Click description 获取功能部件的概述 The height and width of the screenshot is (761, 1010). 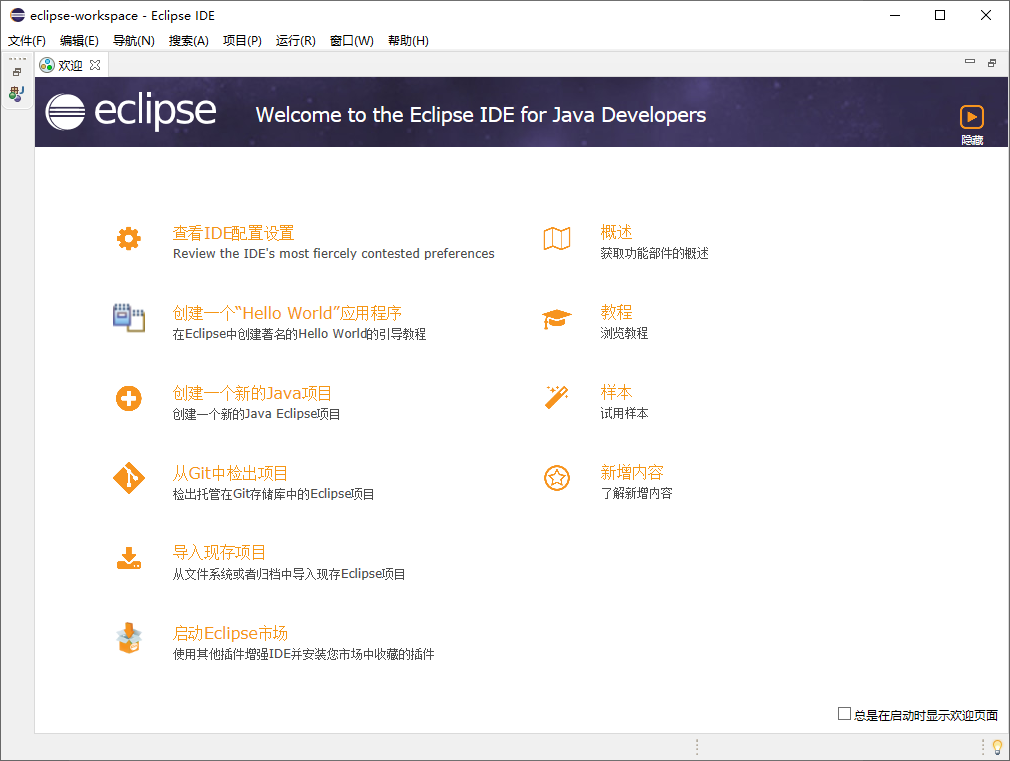pos(654,253)
